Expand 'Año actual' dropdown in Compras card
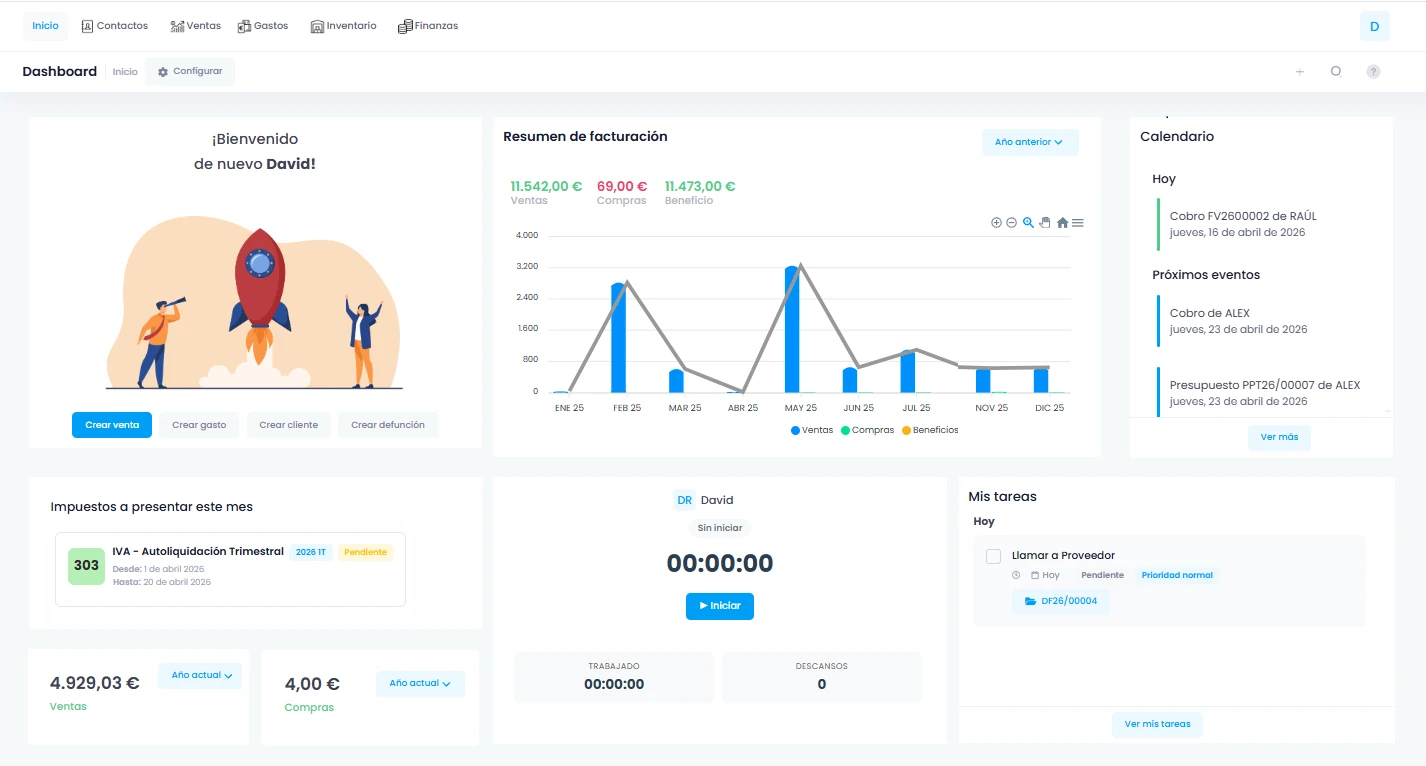This screenshot has width=1426, height=766. 419,684
